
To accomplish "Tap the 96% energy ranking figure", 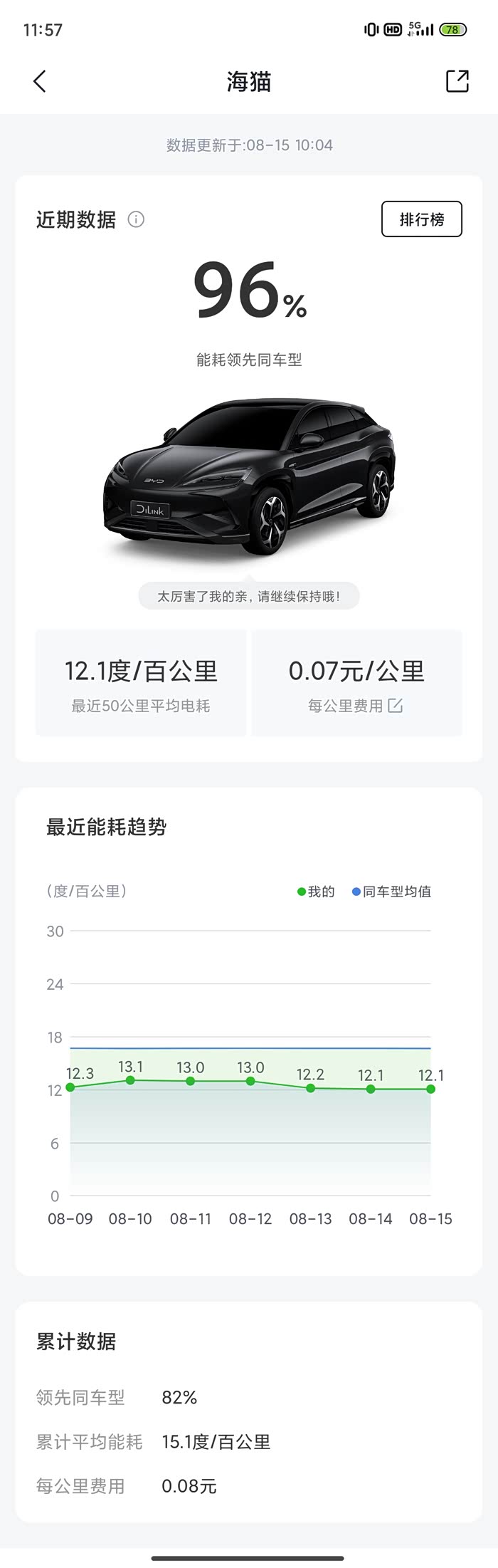I will point(249,291).
